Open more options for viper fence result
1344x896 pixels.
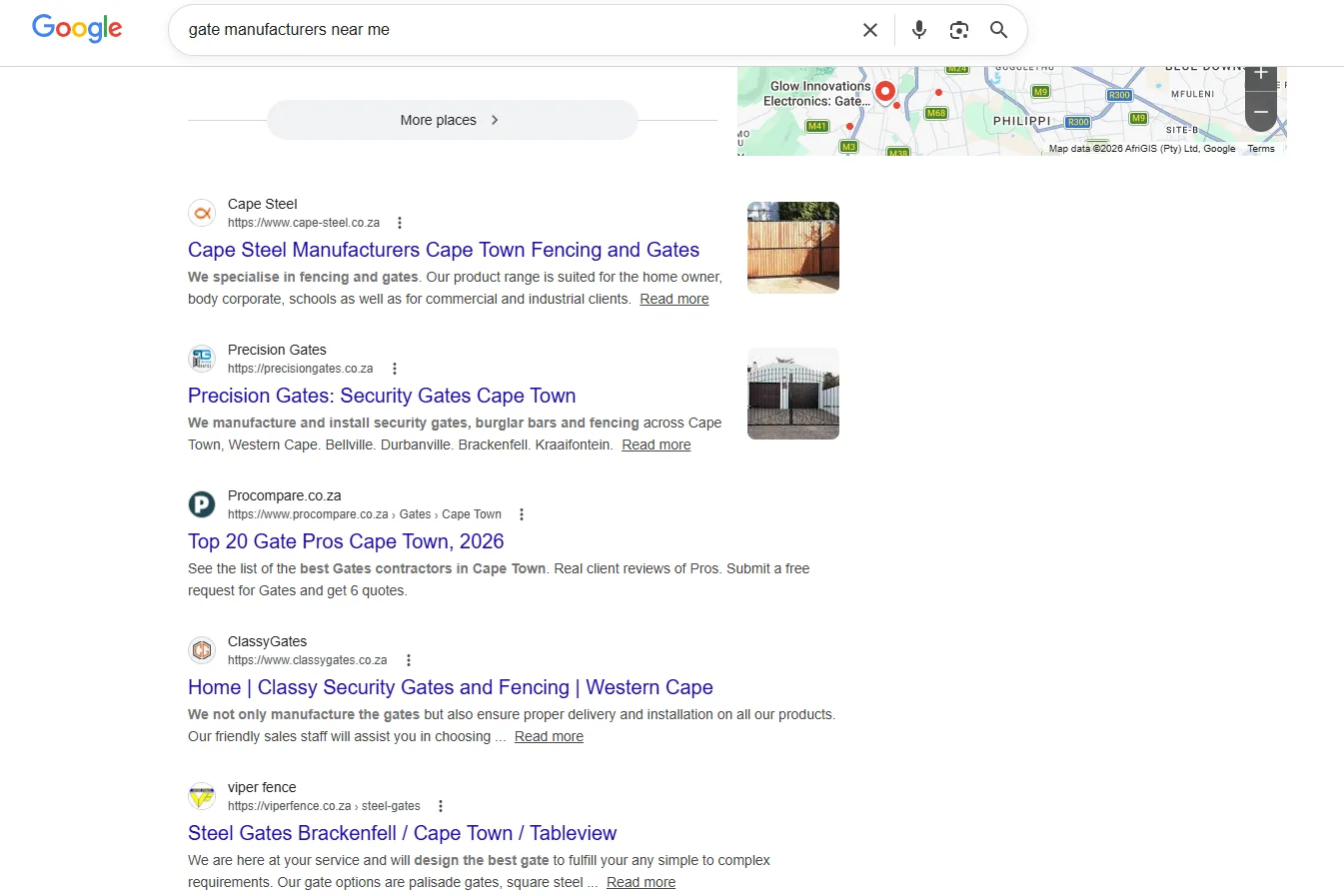click(x=441, y=806)
